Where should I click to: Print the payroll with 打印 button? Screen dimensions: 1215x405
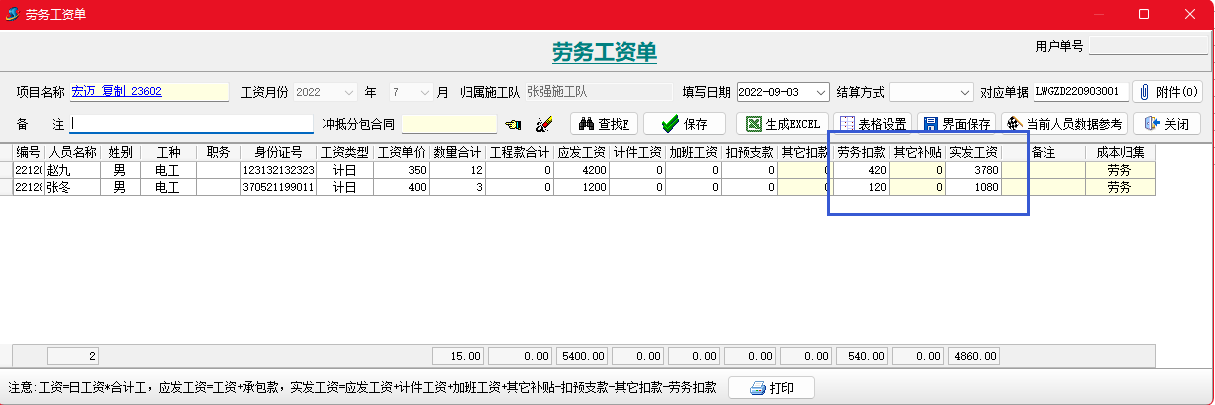coord(769,388)
